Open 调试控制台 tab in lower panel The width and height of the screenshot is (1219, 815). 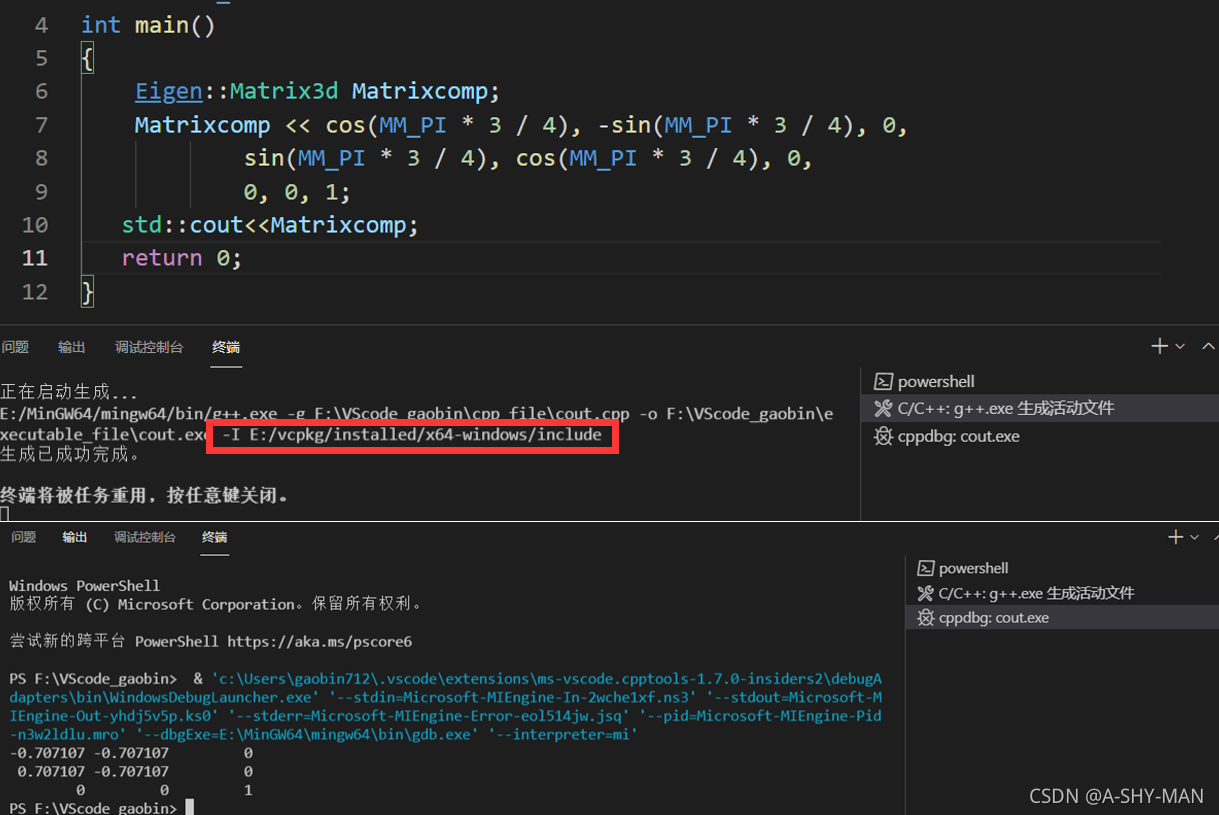(x=145, y=537)
